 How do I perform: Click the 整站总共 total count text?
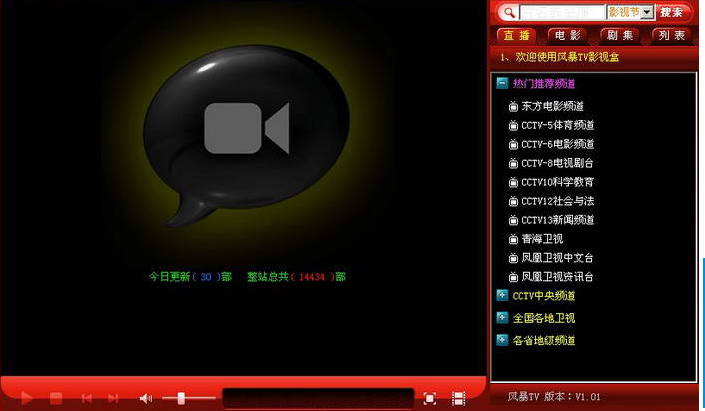[296, 277]
